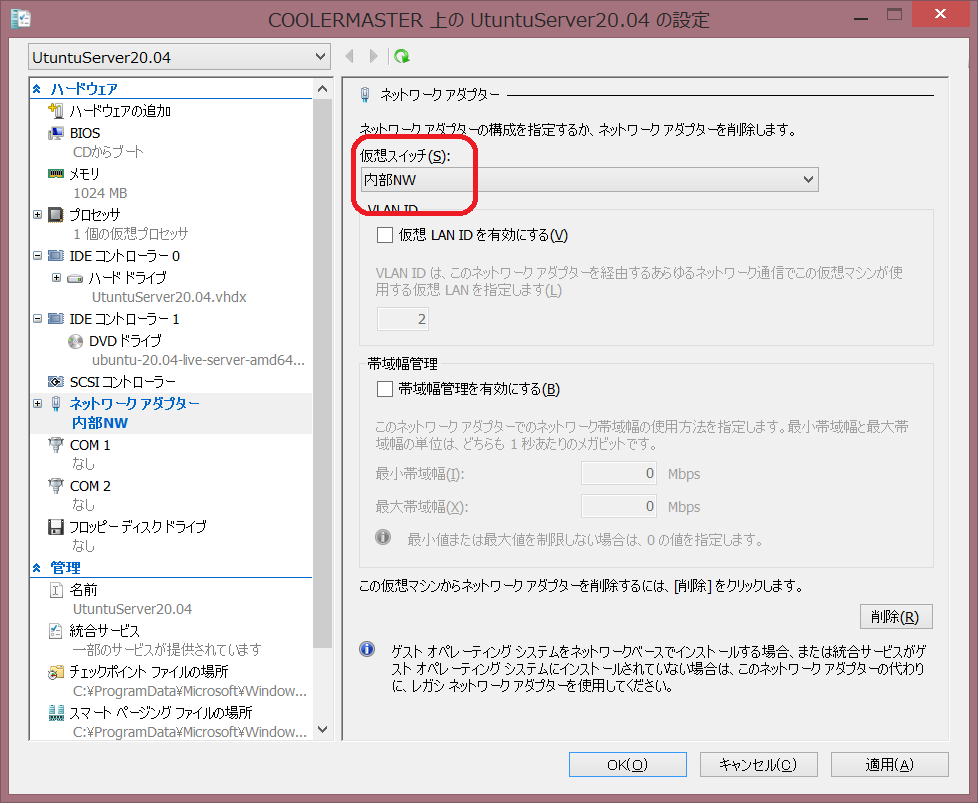978x803 pixels.
Task: Click the back arrow navigation icon
Action: click(x=349, y=57)
